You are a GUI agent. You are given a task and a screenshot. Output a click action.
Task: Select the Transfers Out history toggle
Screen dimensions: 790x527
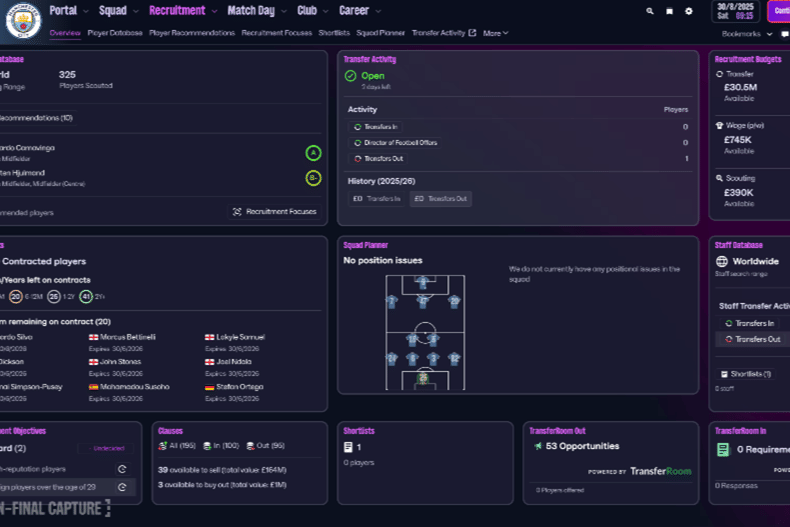[x=441, y=199]
